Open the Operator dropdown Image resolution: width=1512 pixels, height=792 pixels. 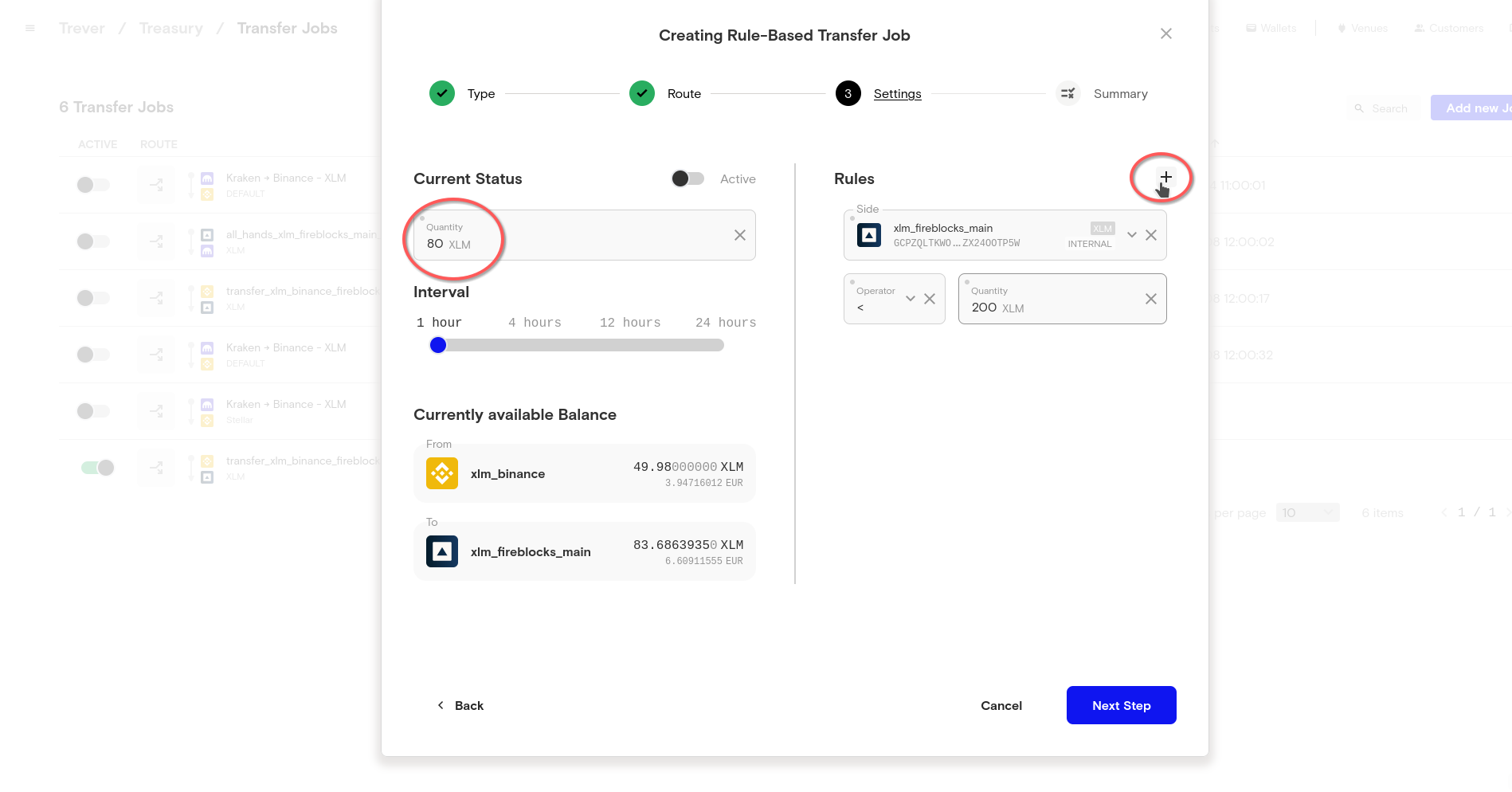point(910,299)
